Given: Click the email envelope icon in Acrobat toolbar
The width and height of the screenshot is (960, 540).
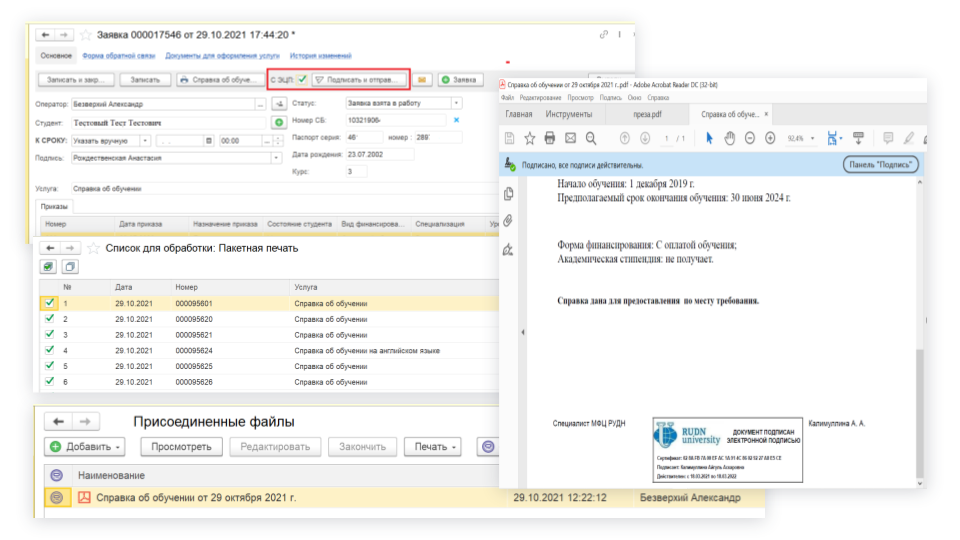Looking at the screenshot, I should click(570, 138).
